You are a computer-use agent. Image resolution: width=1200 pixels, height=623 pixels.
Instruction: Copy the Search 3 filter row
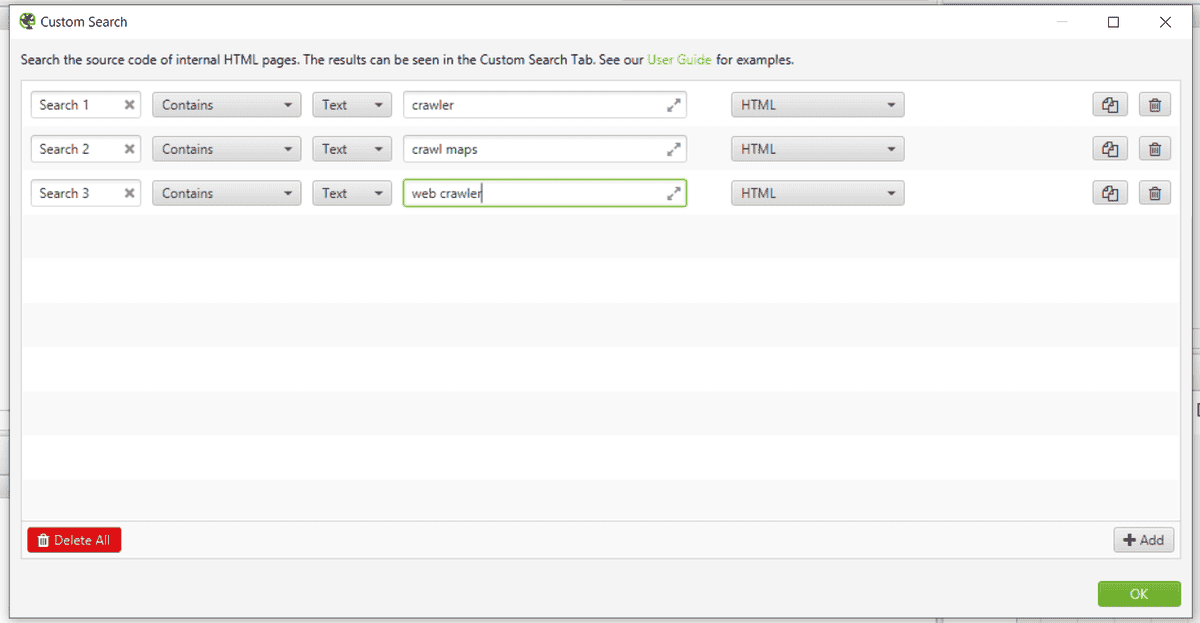coord(1110,193)
